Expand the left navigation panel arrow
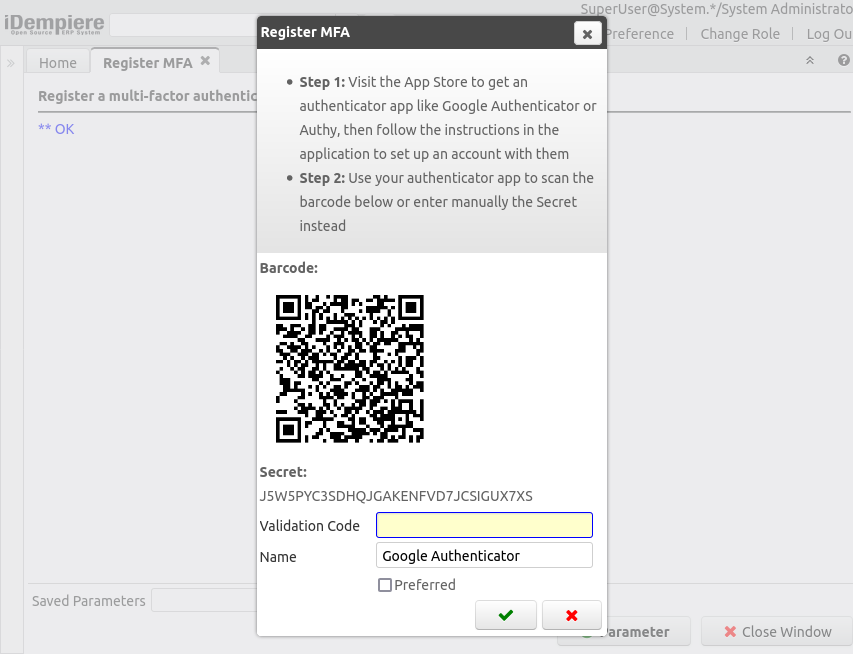 tap(10, 60)
